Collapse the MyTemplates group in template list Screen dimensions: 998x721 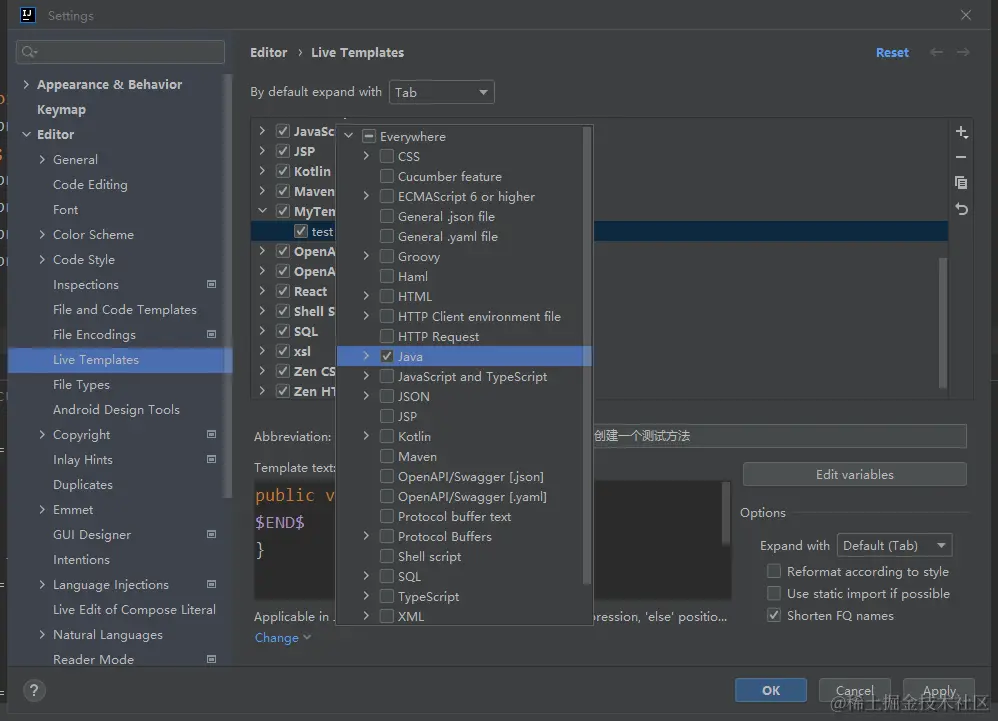(262, 211)
